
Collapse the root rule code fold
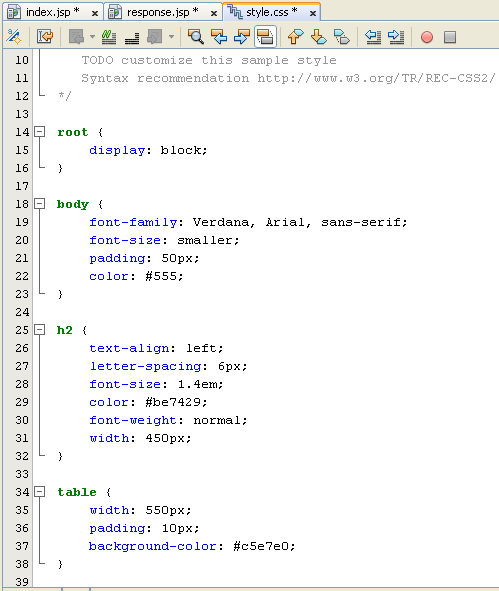[x=39, y=132]
